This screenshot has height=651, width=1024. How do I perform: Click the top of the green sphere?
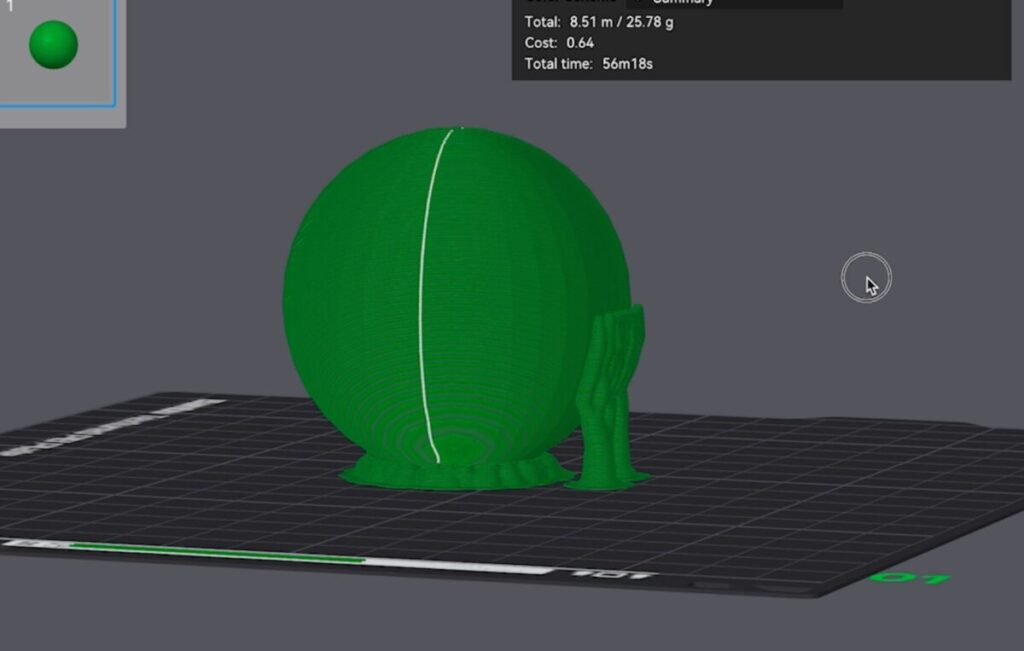point(455,138)
